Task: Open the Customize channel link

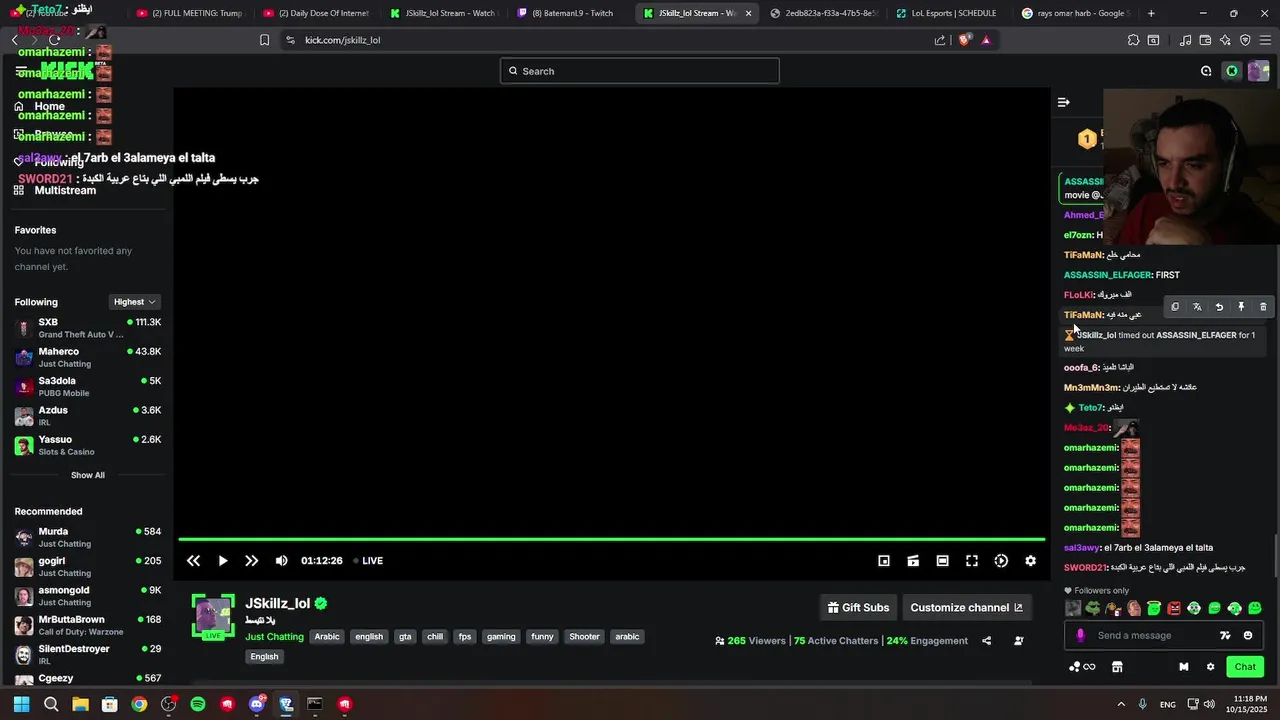Action: (967, 607)
